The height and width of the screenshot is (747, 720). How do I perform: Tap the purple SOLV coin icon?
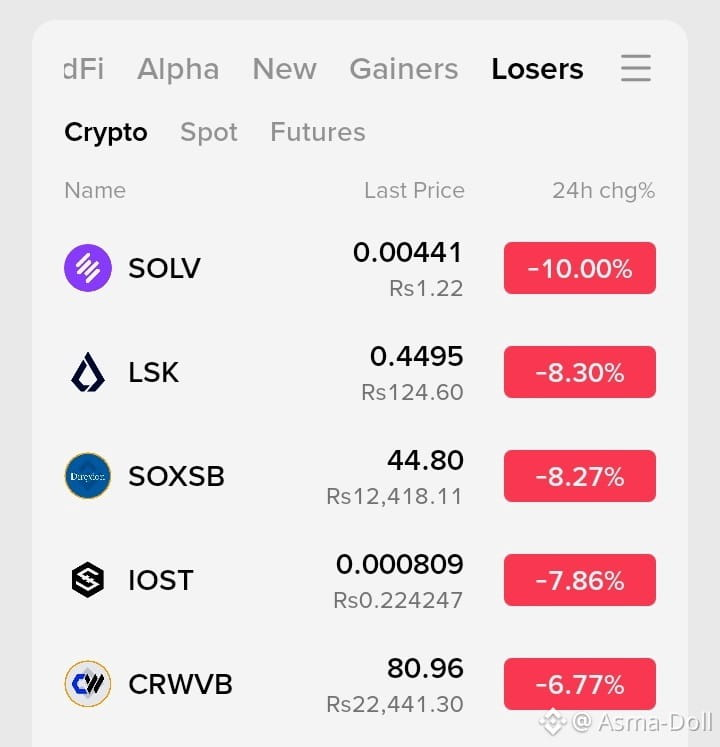click(x=88, y=268)
